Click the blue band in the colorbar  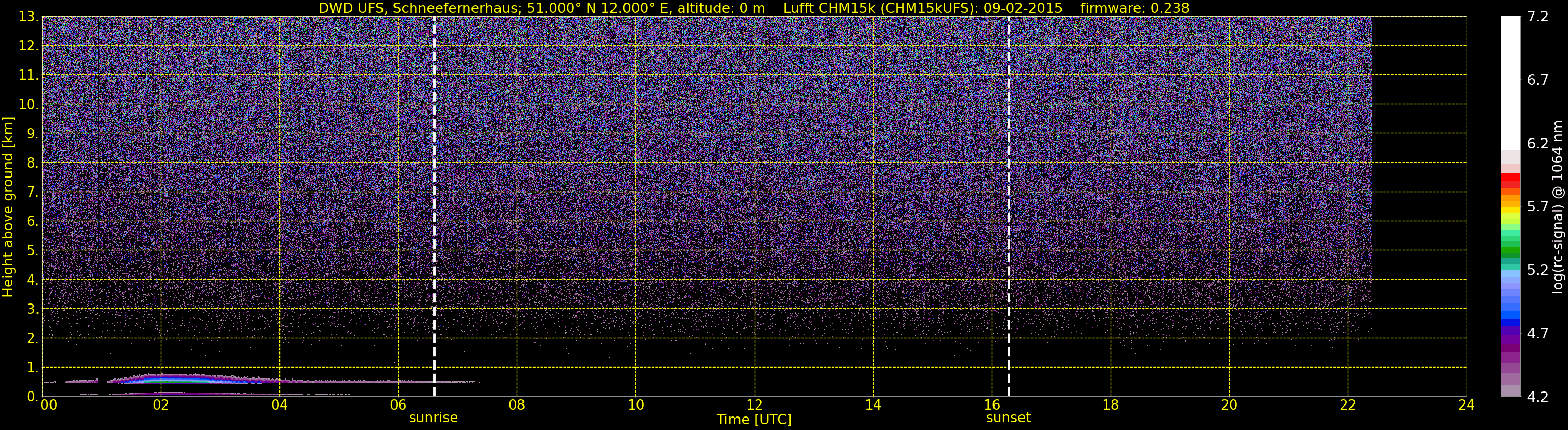tap(1510, 317)
